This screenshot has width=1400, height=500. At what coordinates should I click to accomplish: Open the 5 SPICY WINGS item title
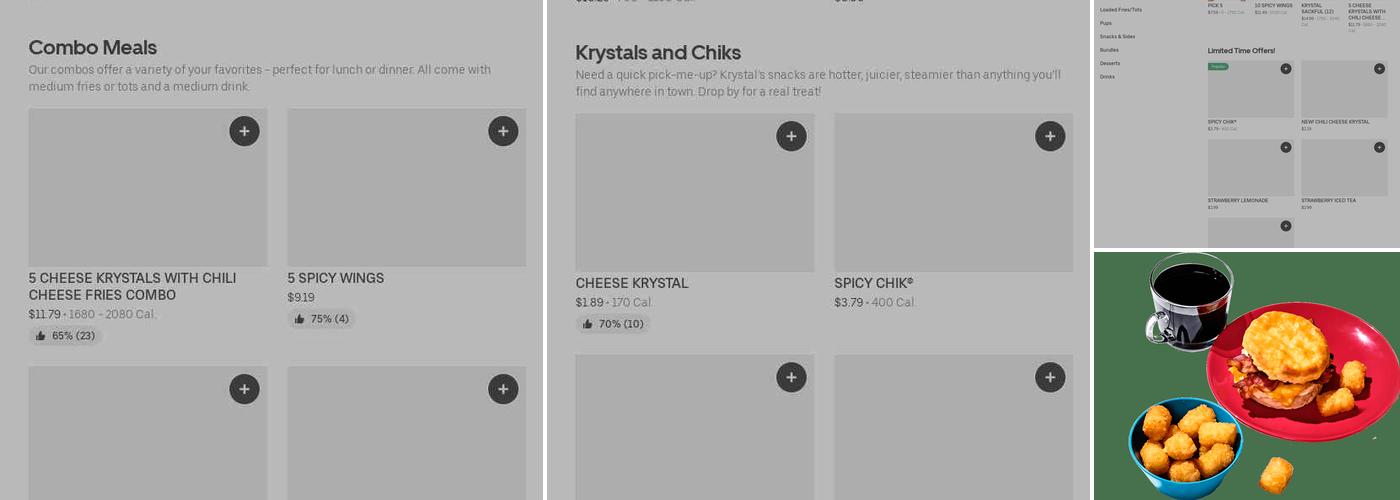335,278
